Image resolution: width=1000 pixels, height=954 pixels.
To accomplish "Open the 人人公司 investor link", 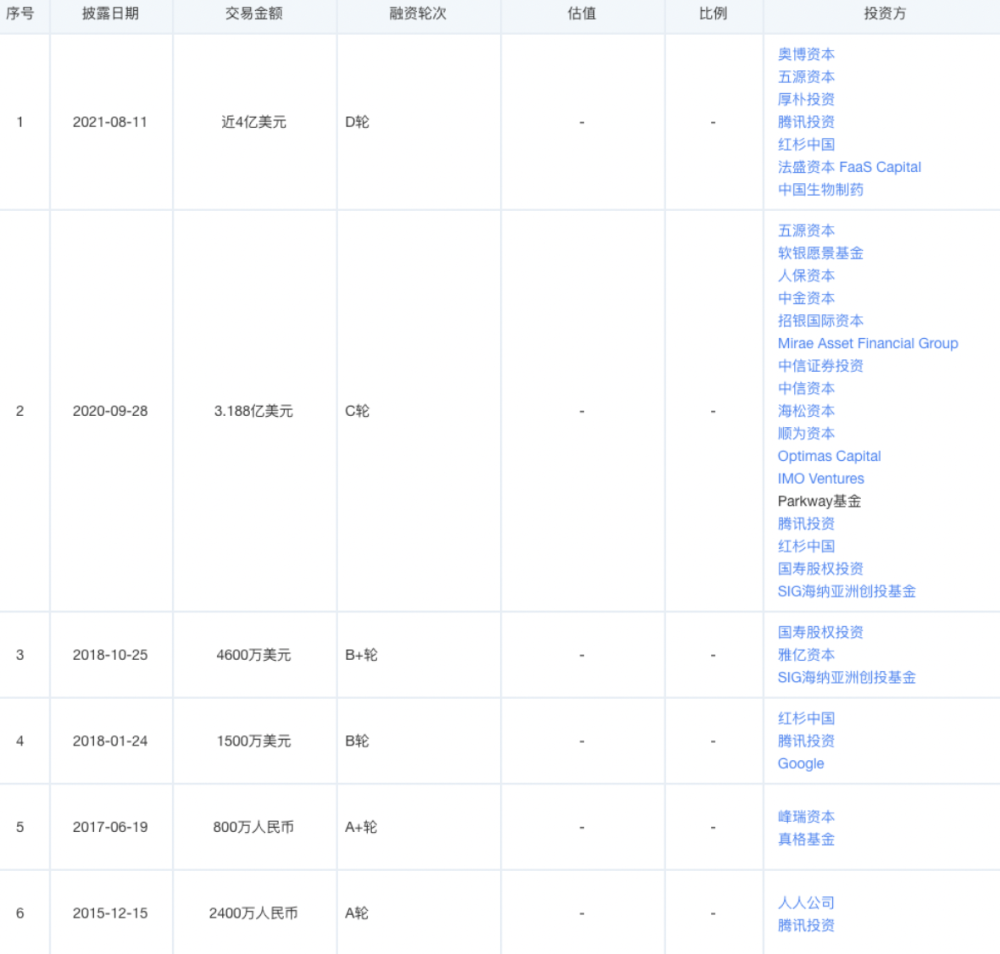I will [x=806, y=903].
